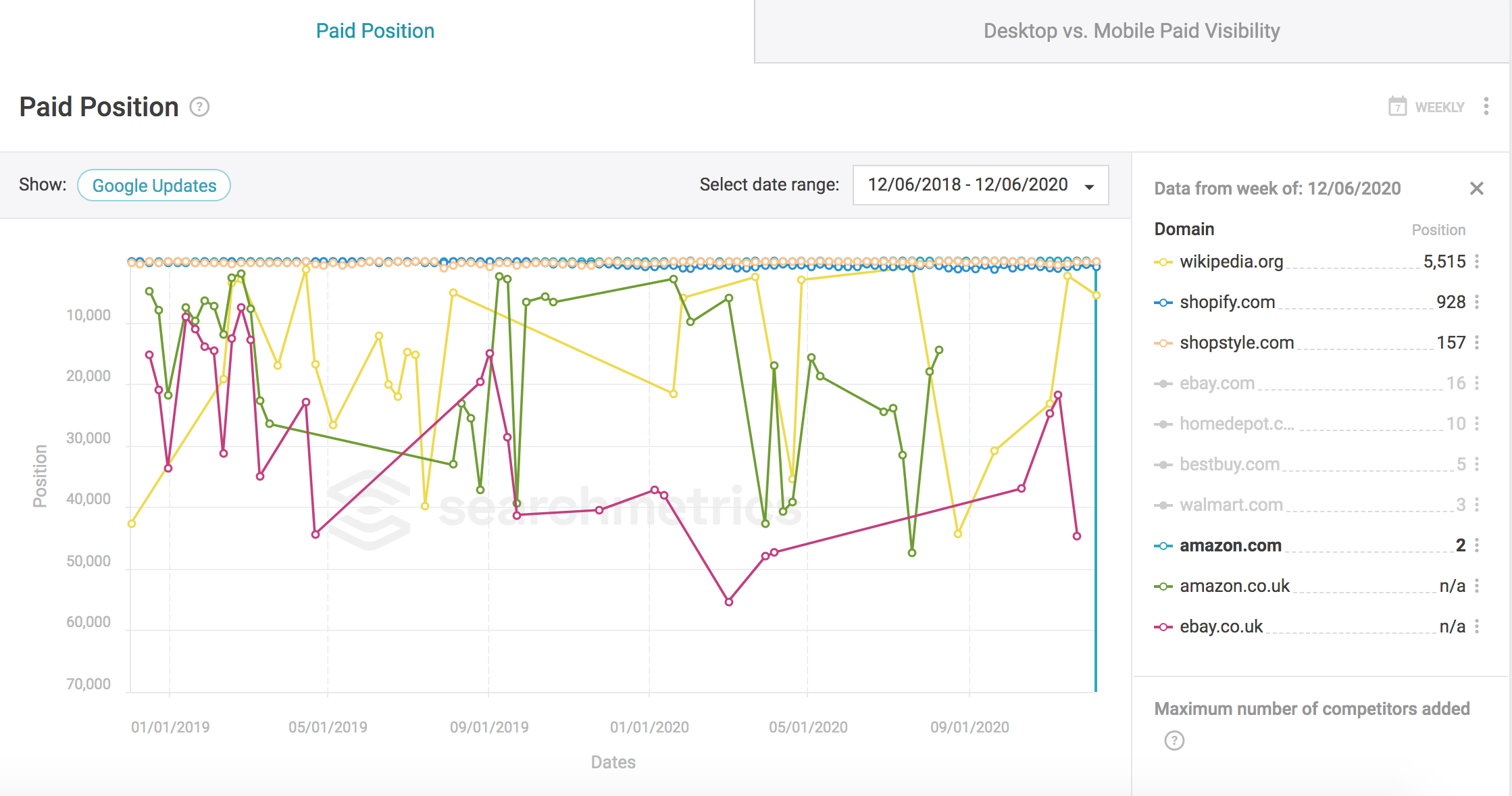Image resolution: width=1512 pixels, height=796 pixels.
Task: Show the walmart.com series
Action: tap(1231, 505)
